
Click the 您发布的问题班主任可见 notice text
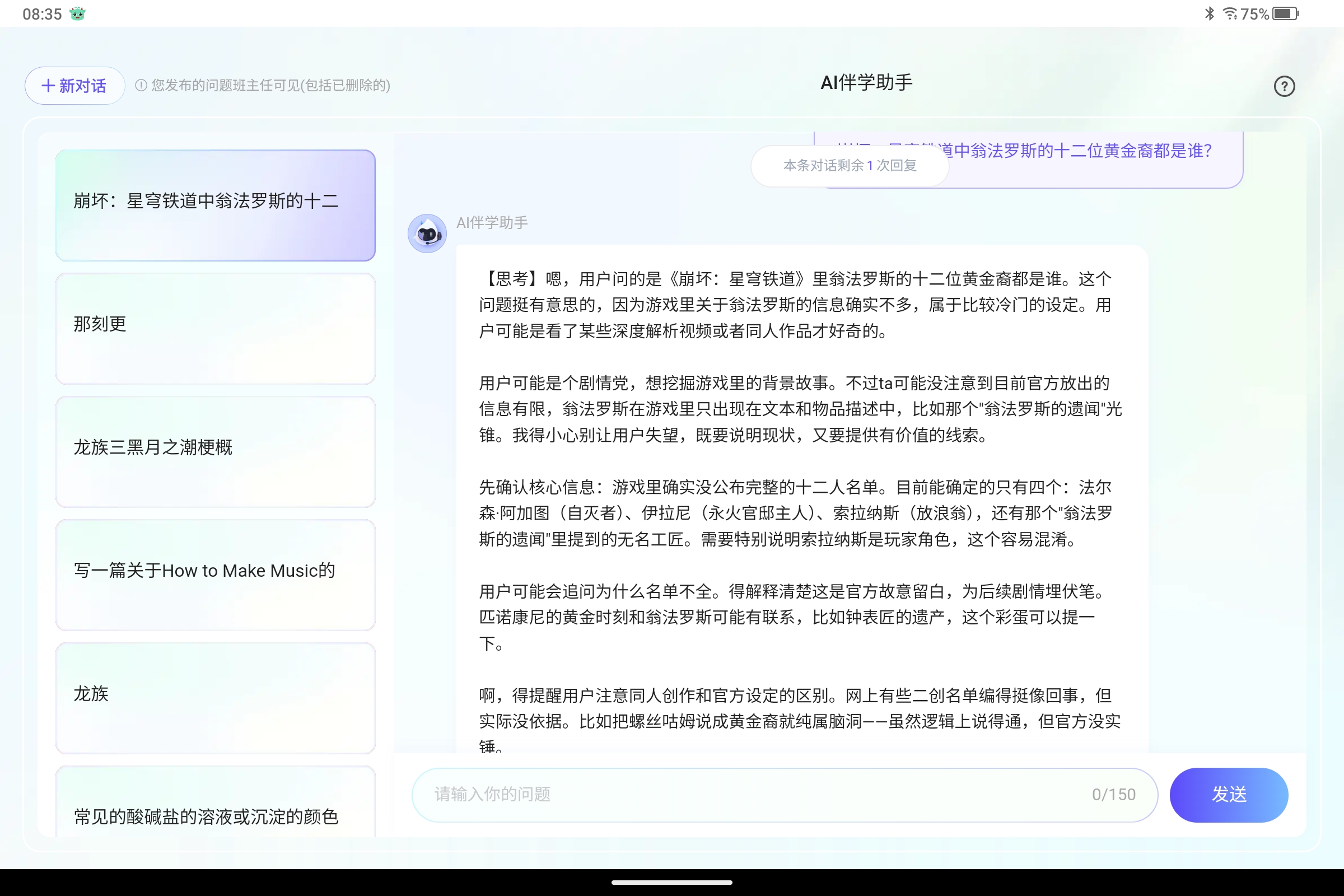[x=270, y=85]
